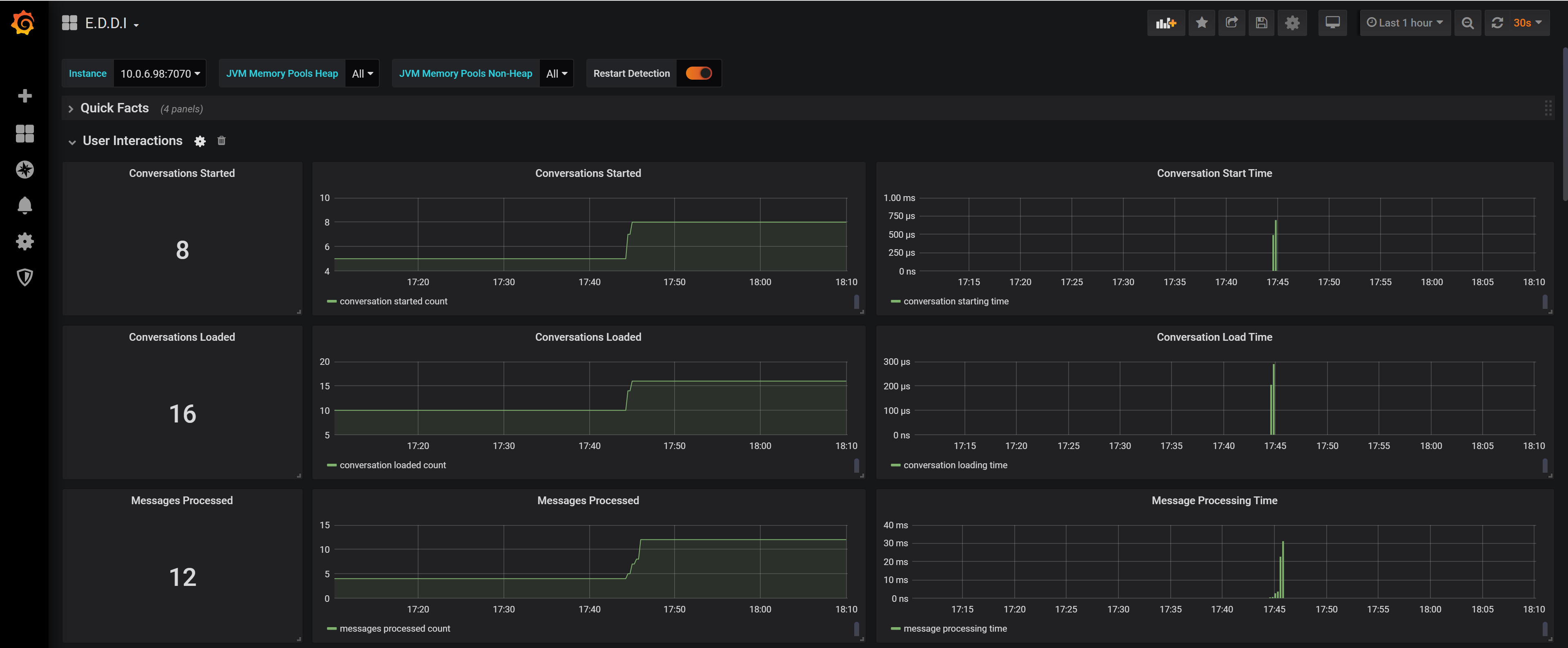The height and width of the screenshot is (648, 1568).
Task: Open the Last 1 hour time picker
Action: tap(1404, 23)
